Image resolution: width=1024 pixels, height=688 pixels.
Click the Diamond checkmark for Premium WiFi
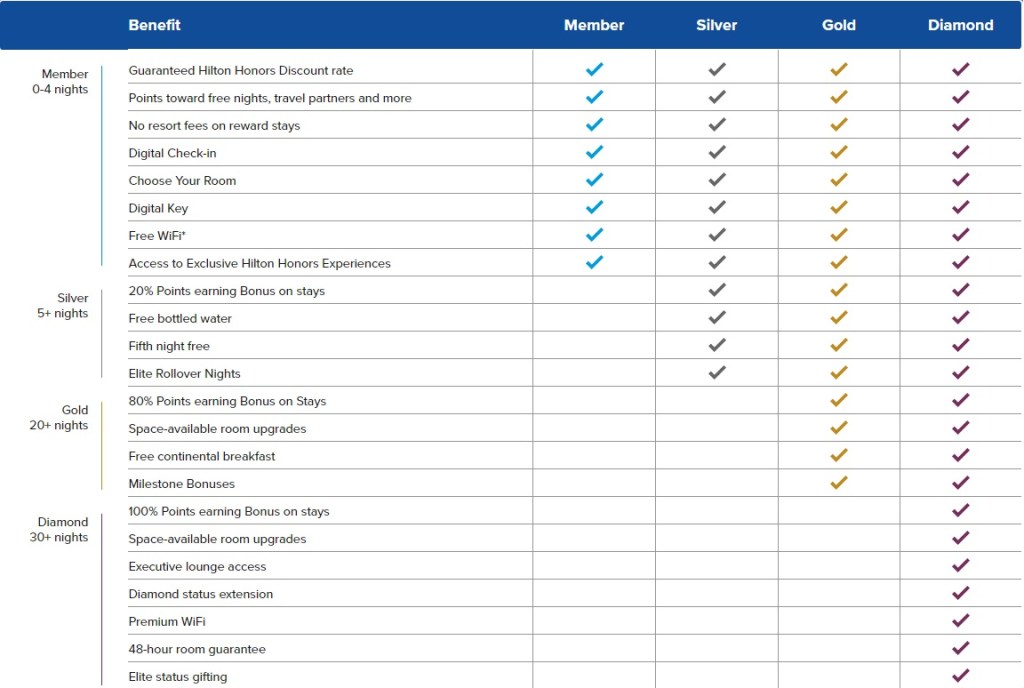(x=961, y=621)
